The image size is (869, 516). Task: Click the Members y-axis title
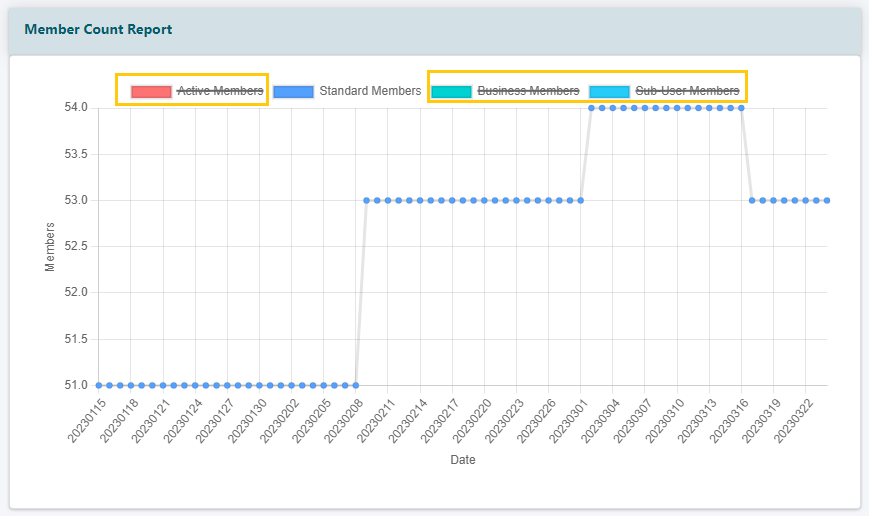pos(50,246)
